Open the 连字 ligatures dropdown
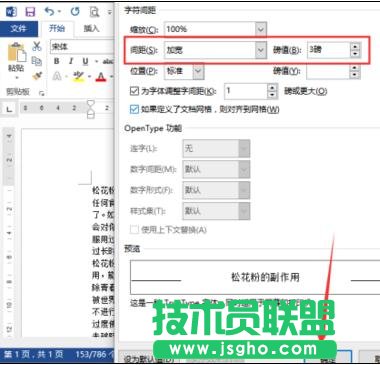Image resolution: width=380 pixels, height=365 pixels. 216,148
